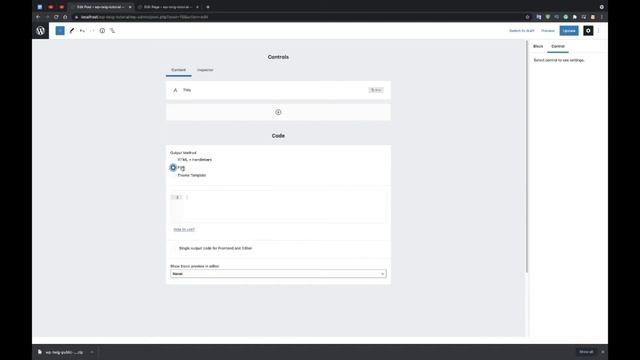Click the Preview button
The height and width of the screenshot is (360, 640).
point(548,31)
